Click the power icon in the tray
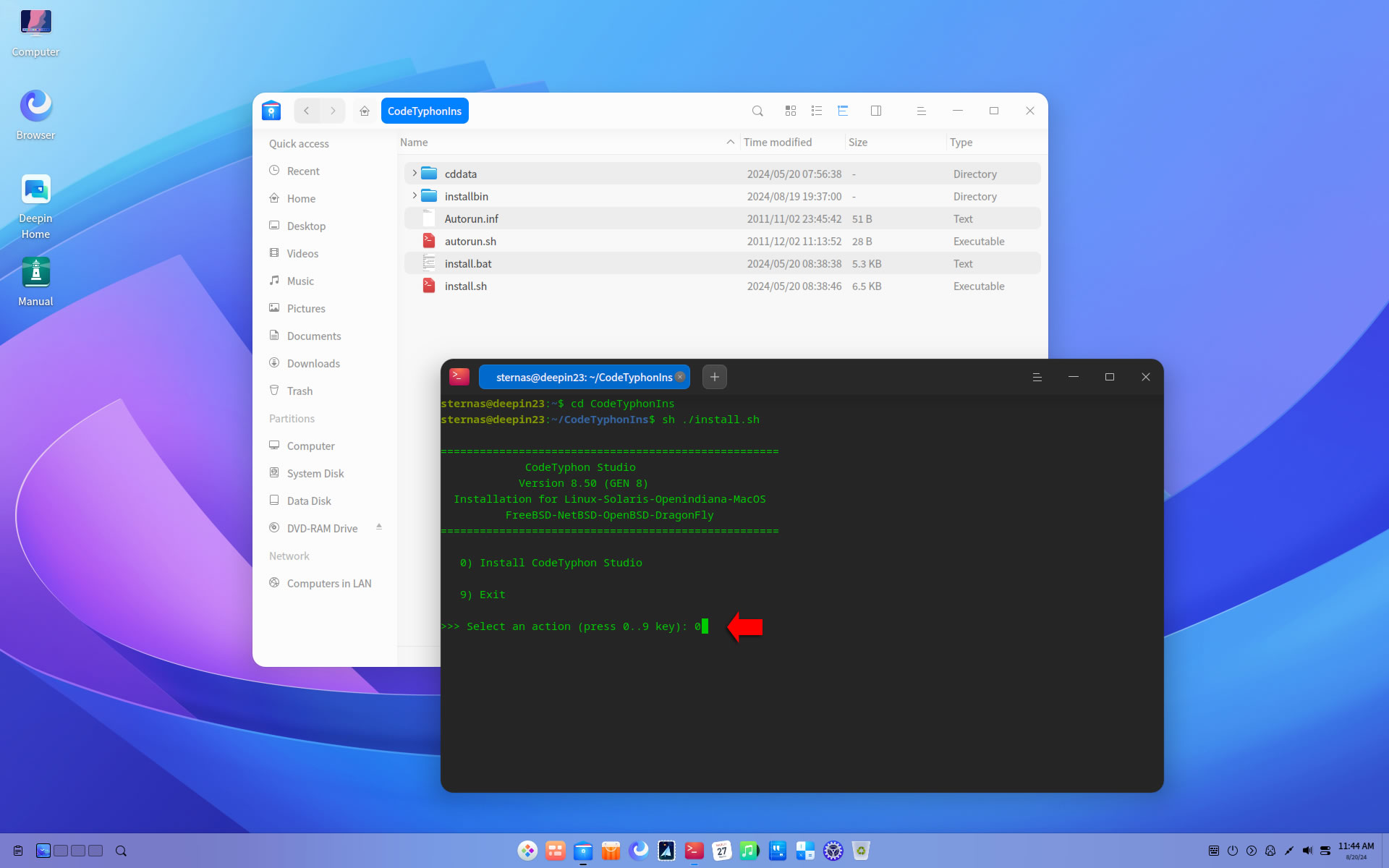Screen dimensions: 1389x868 pyautogui.click(x=1233, y=851)
